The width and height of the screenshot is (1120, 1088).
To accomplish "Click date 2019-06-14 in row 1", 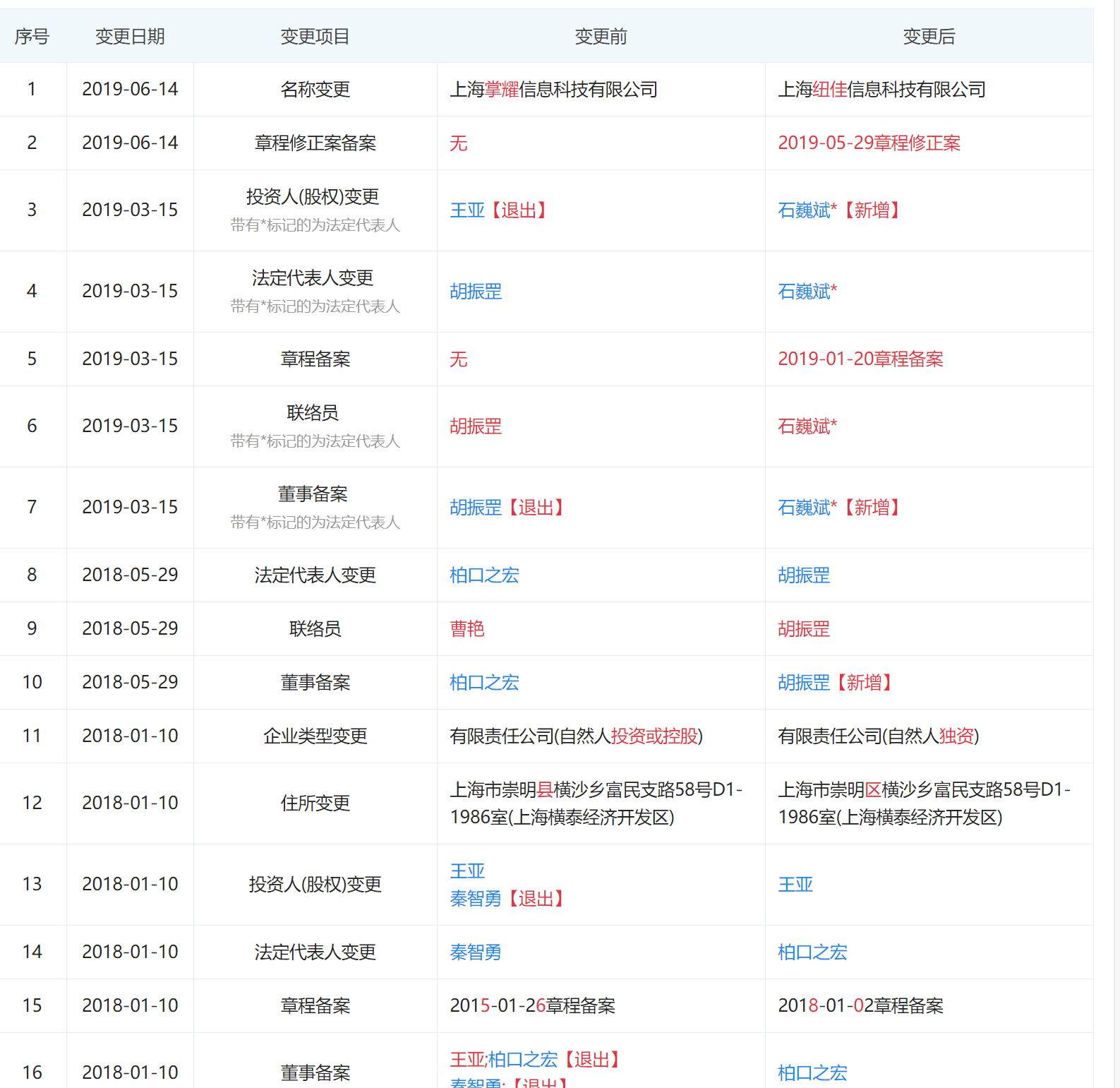I will (130, 90).
